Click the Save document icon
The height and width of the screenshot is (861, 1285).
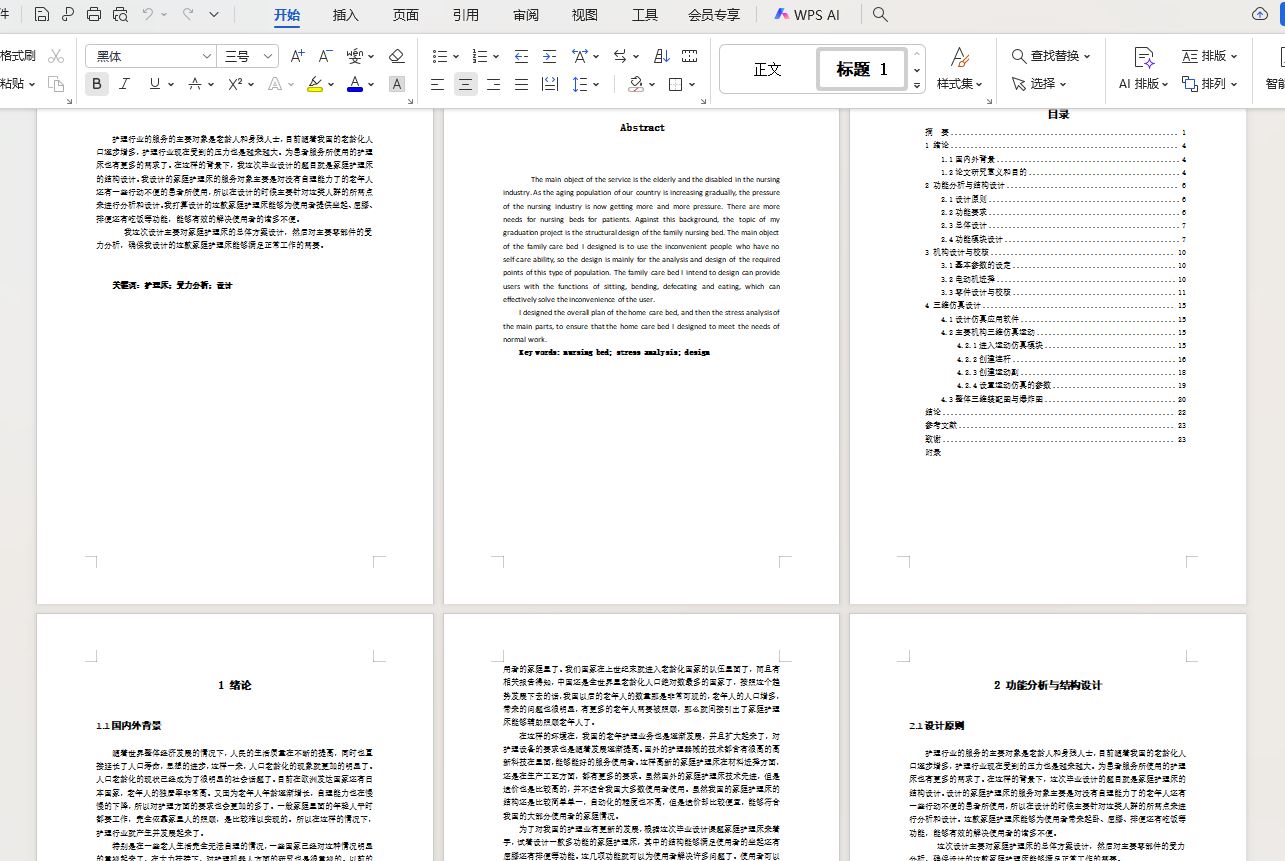41,14
